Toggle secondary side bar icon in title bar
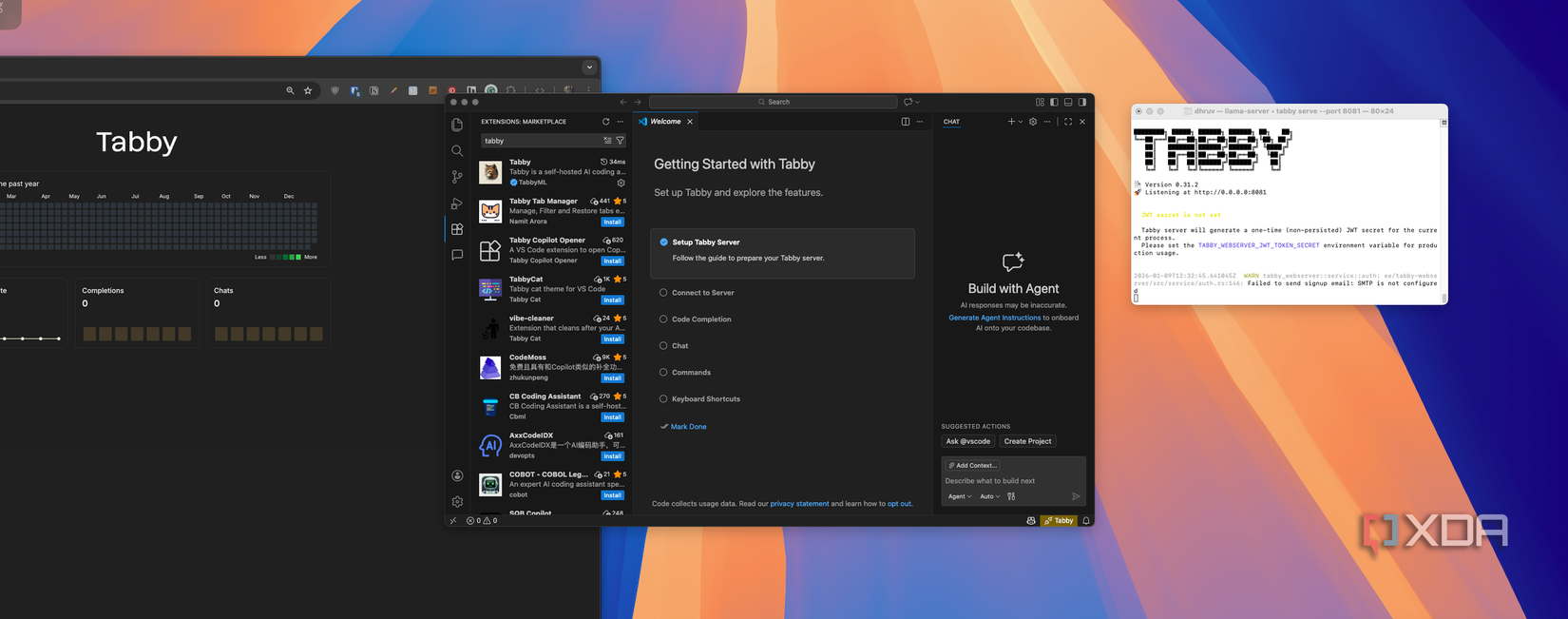 [x=1082, y=102]
